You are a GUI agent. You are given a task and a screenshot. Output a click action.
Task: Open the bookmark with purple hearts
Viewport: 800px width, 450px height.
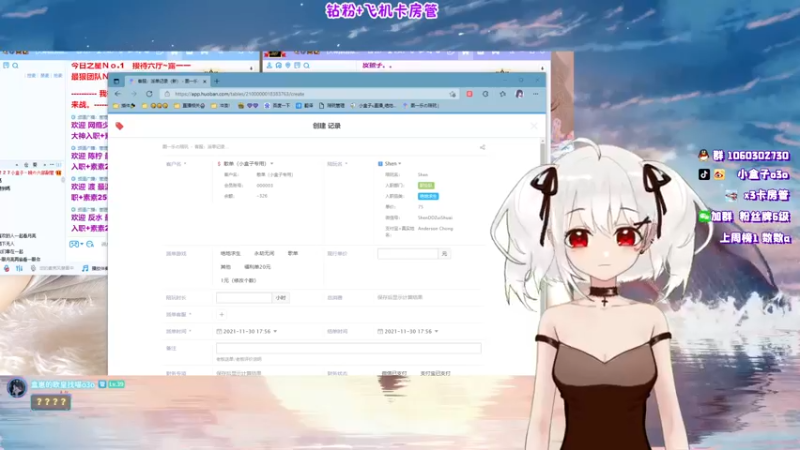248,106
